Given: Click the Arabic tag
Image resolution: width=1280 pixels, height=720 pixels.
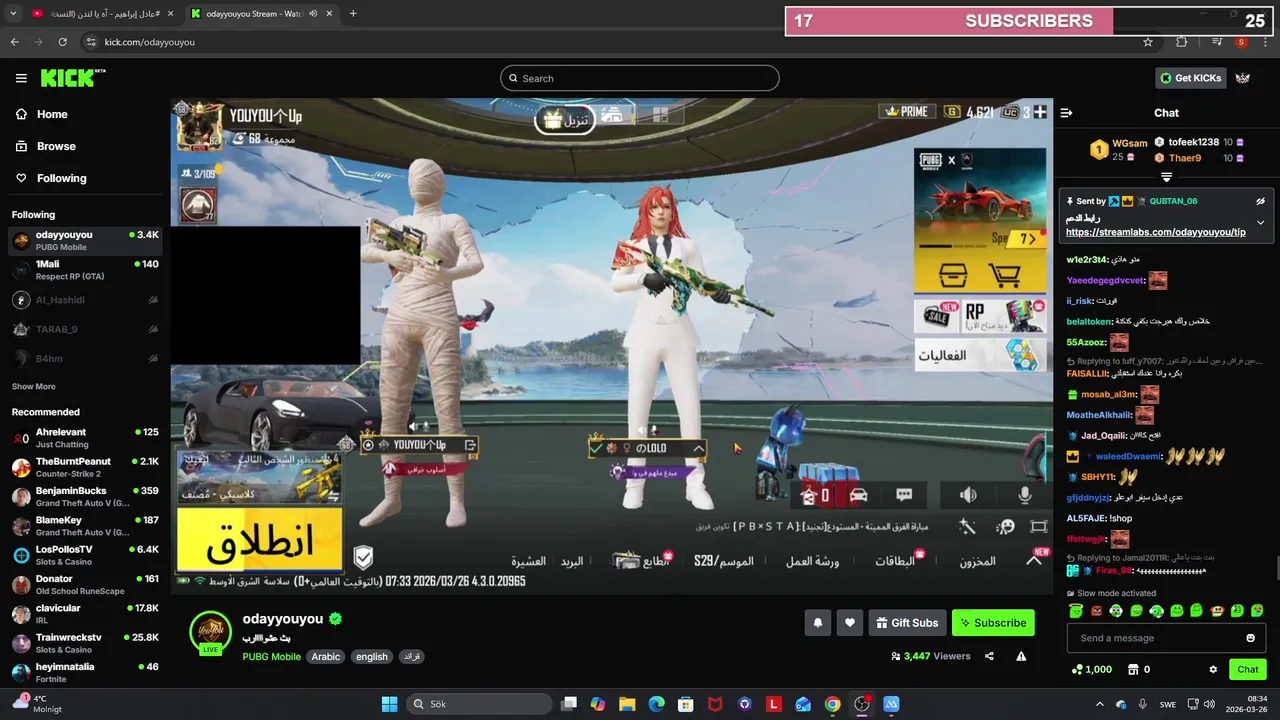Looking at the screenshot, I should [326, 657].
